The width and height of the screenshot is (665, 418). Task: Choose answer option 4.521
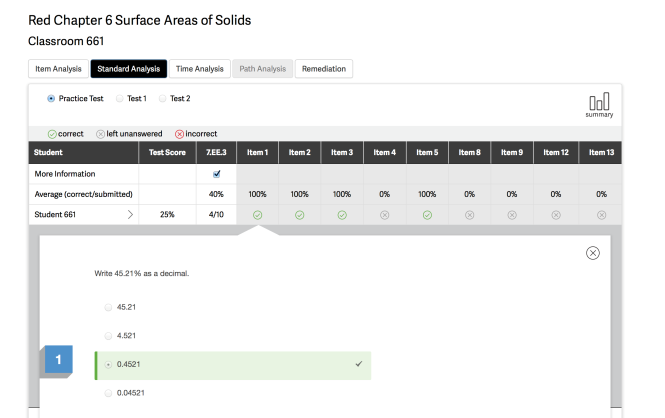[x=108, y=336]
